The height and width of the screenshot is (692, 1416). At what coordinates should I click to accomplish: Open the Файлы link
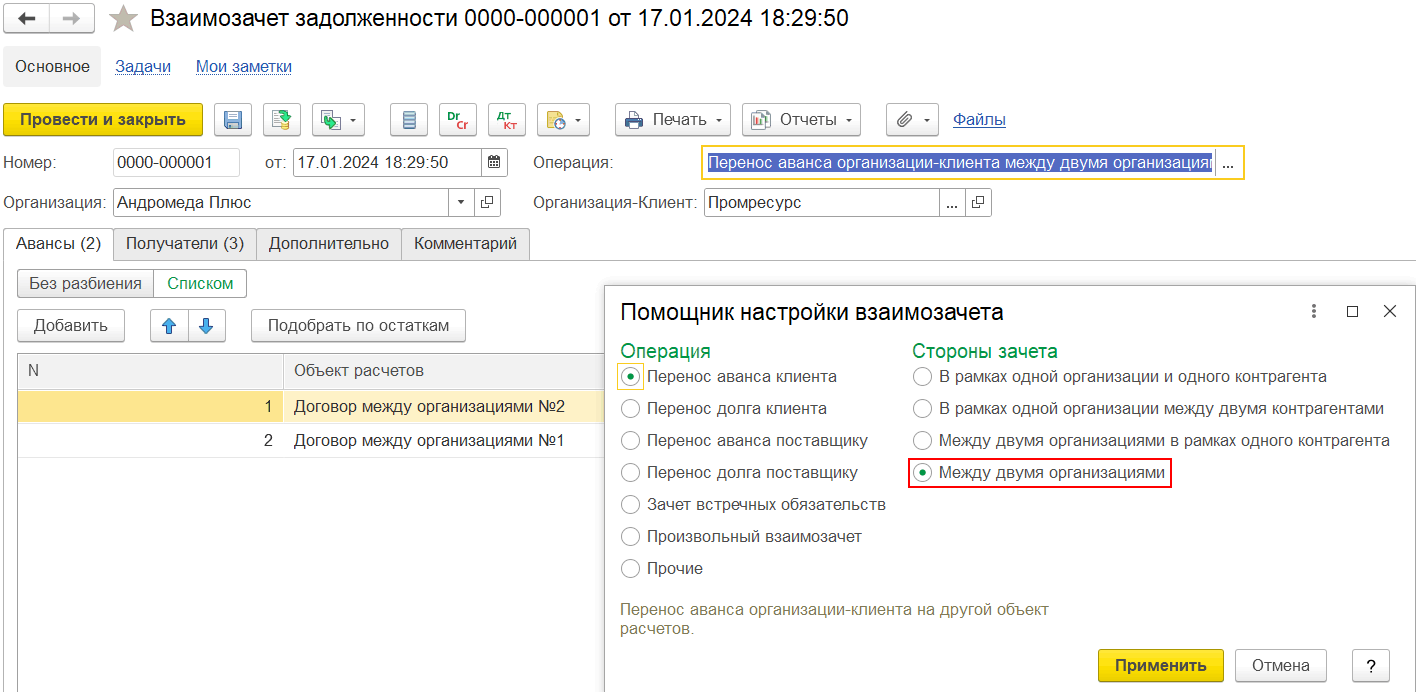[979, 120]
